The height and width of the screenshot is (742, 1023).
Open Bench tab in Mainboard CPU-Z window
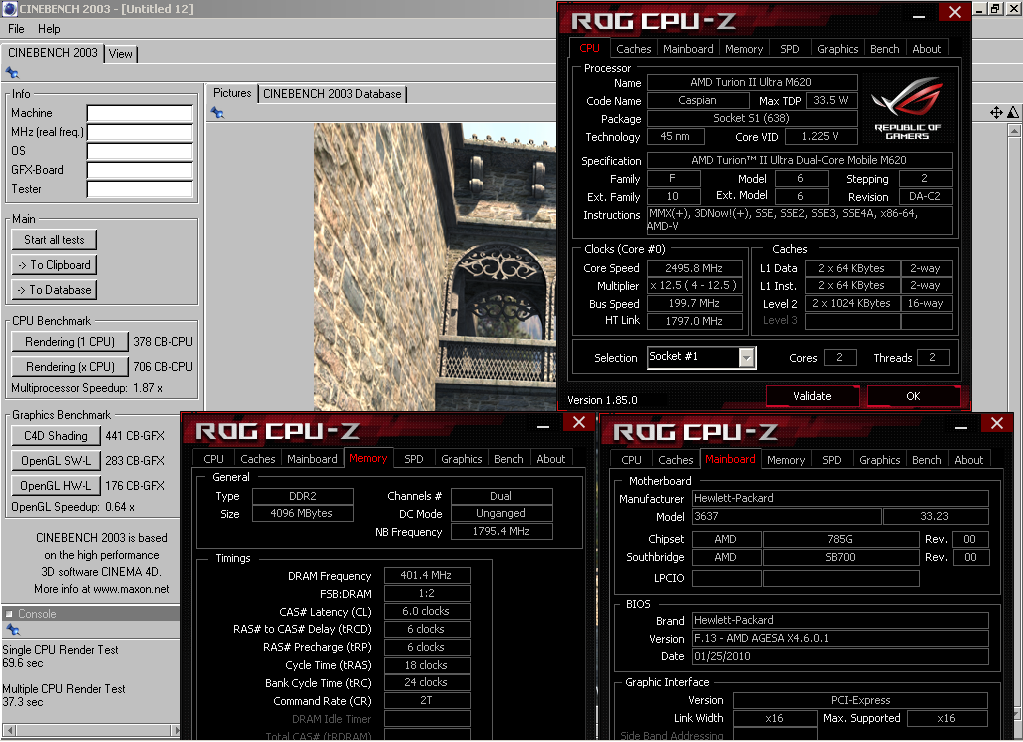(x=926, y=460)
